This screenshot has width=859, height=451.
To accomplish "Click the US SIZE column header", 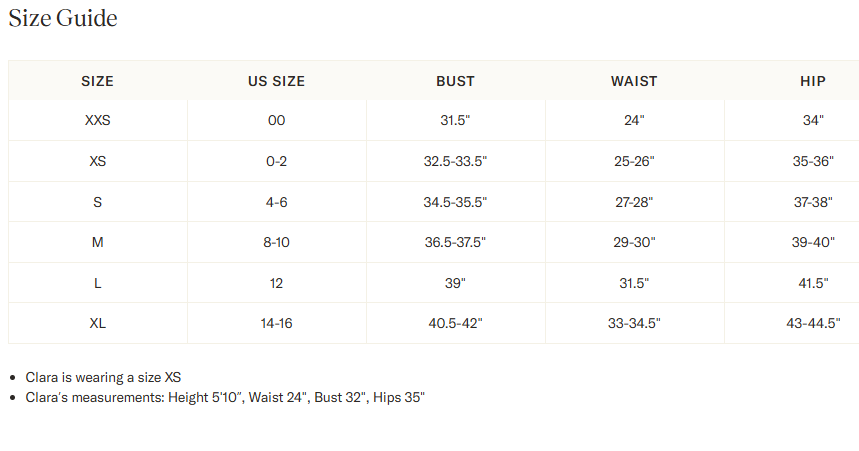I will (x=276, y=81).
